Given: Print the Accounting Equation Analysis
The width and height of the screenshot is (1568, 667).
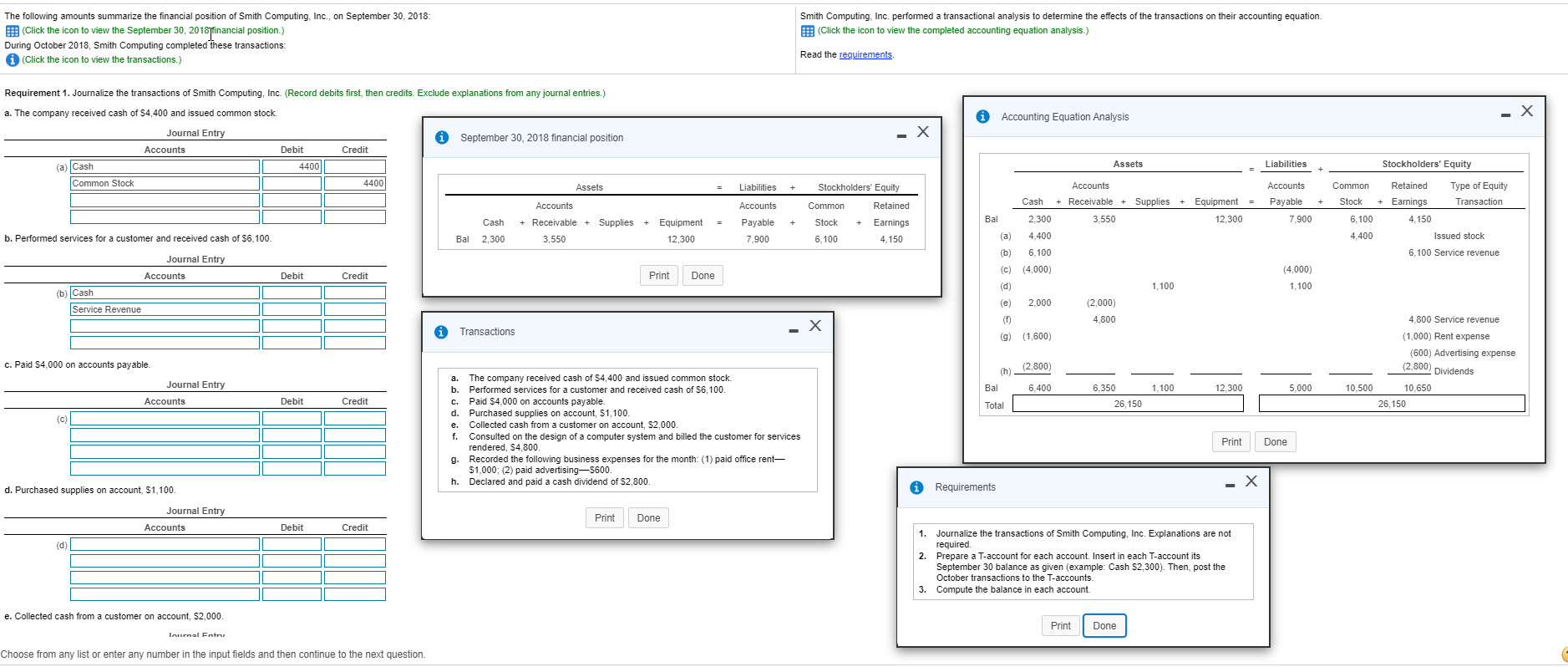Looking at the screenshot, I should click(1231, 442).
